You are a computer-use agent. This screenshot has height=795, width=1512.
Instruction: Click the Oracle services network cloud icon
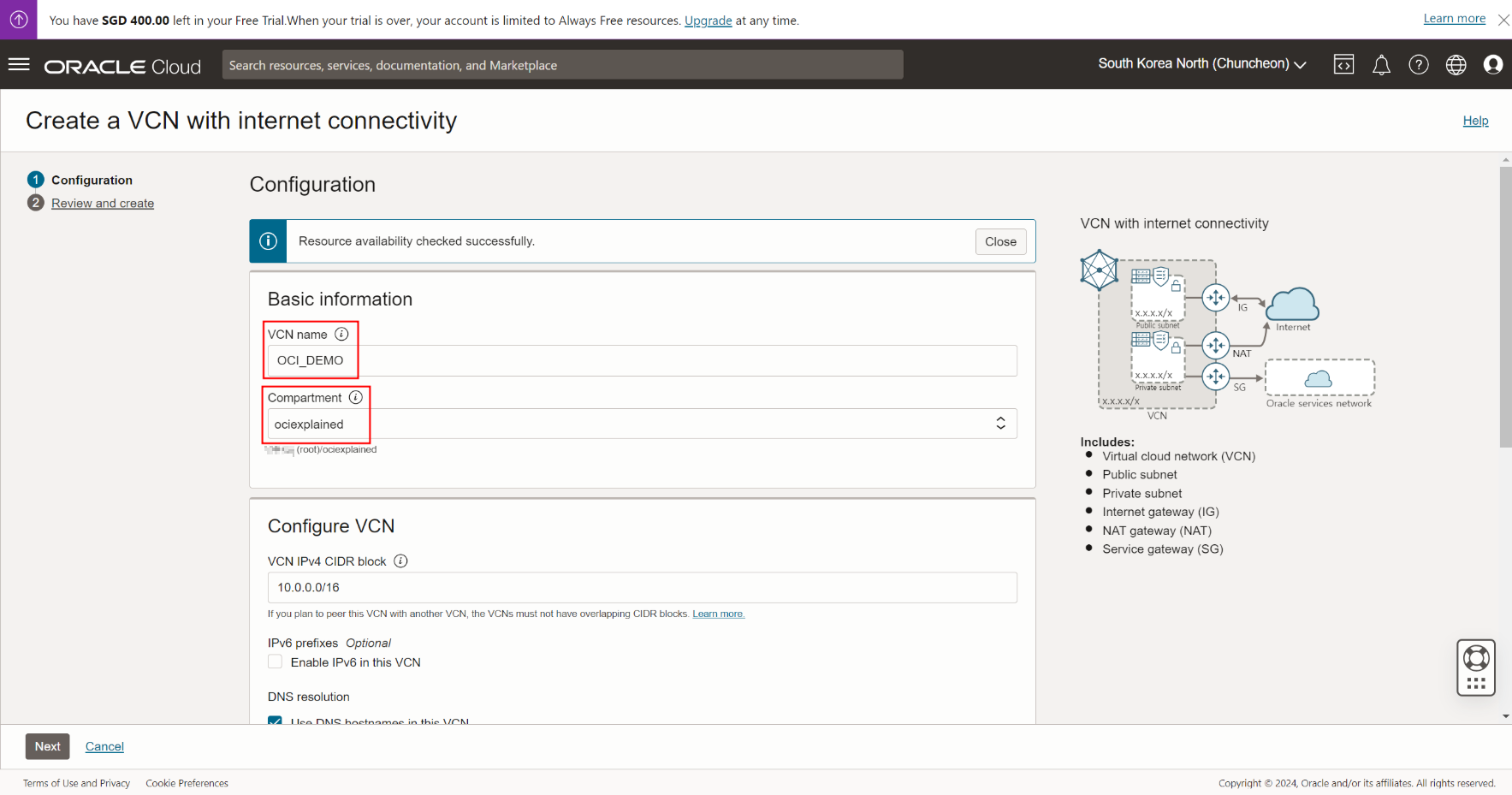pyautogui.click(x=1319, y=378)
